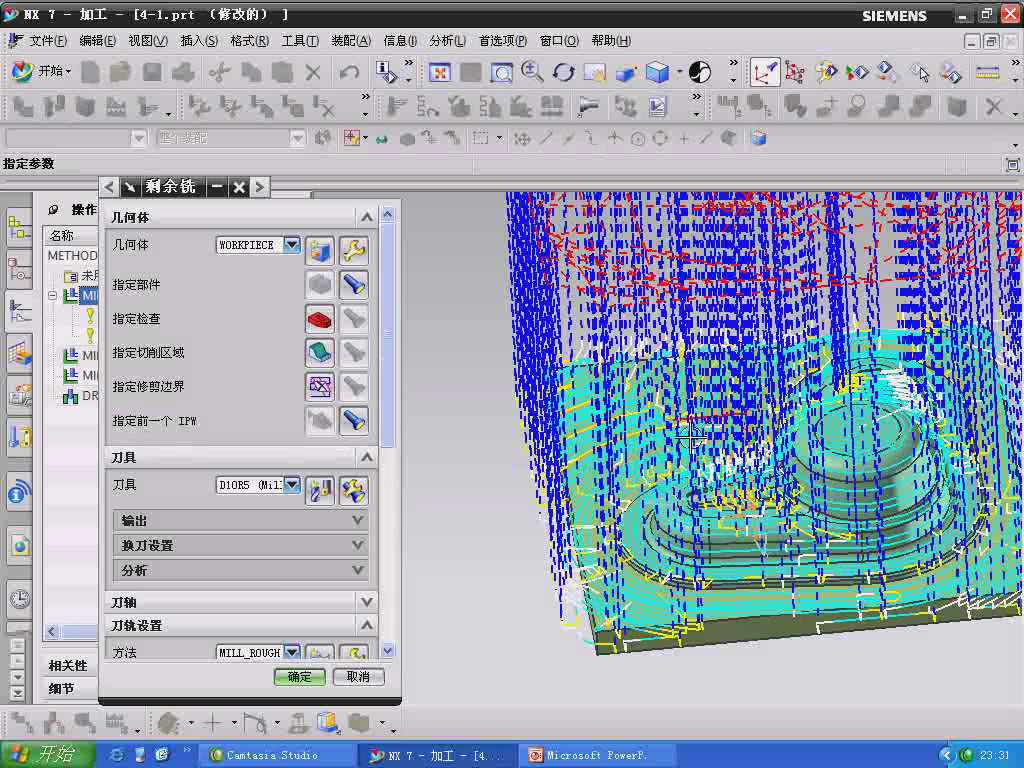The image size is (1024, 768).
Task: Select the METHOD row in the navigator
Action: tap(72, 255)
